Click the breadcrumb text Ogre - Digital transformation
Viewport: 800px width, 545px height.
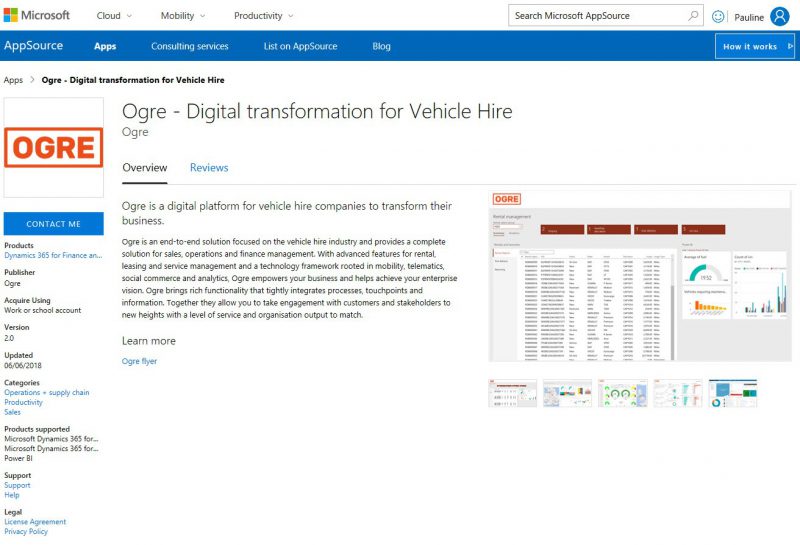[x=133, y=80]
